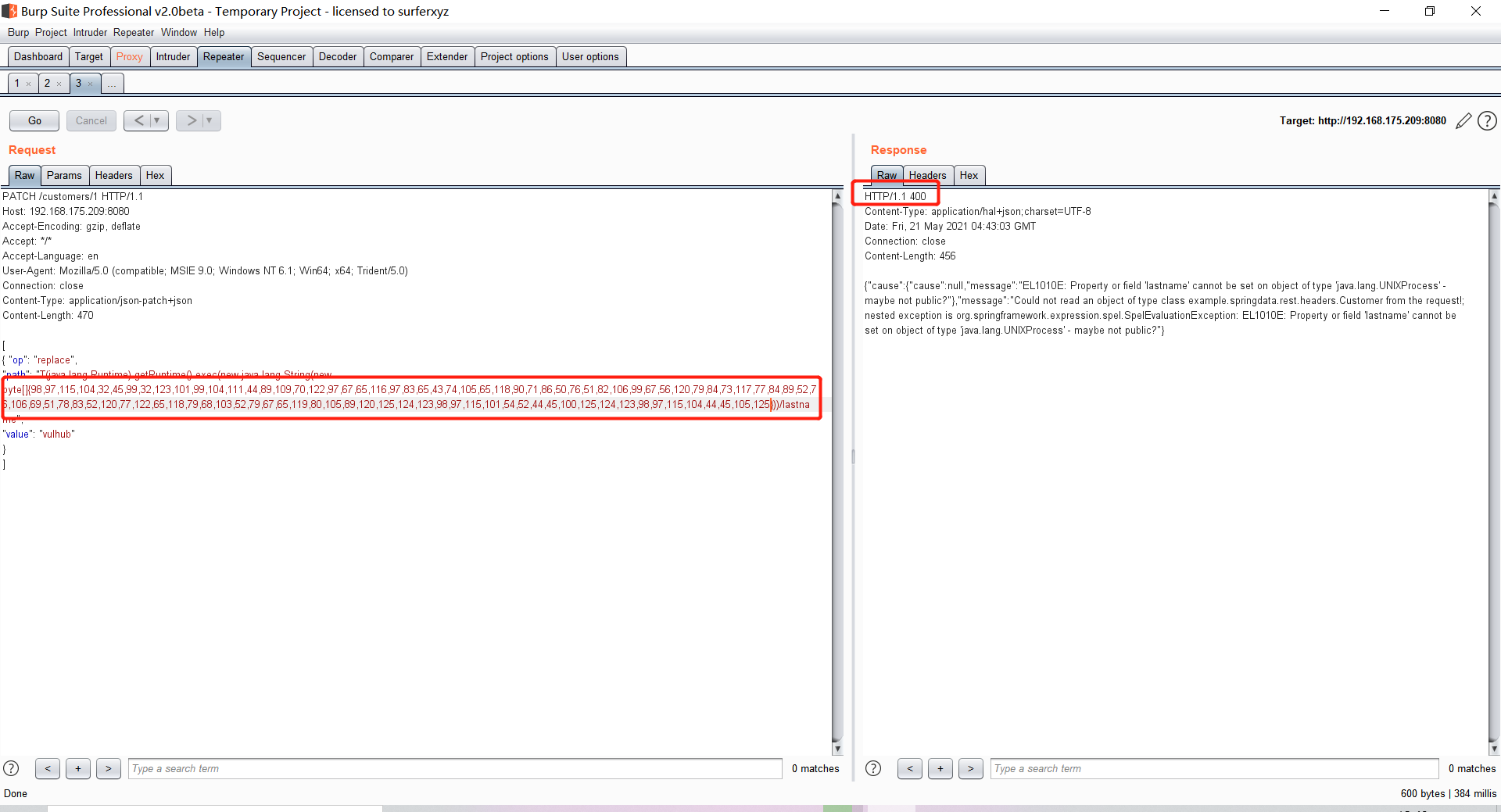Focus the request search term field

pos(455,768)
